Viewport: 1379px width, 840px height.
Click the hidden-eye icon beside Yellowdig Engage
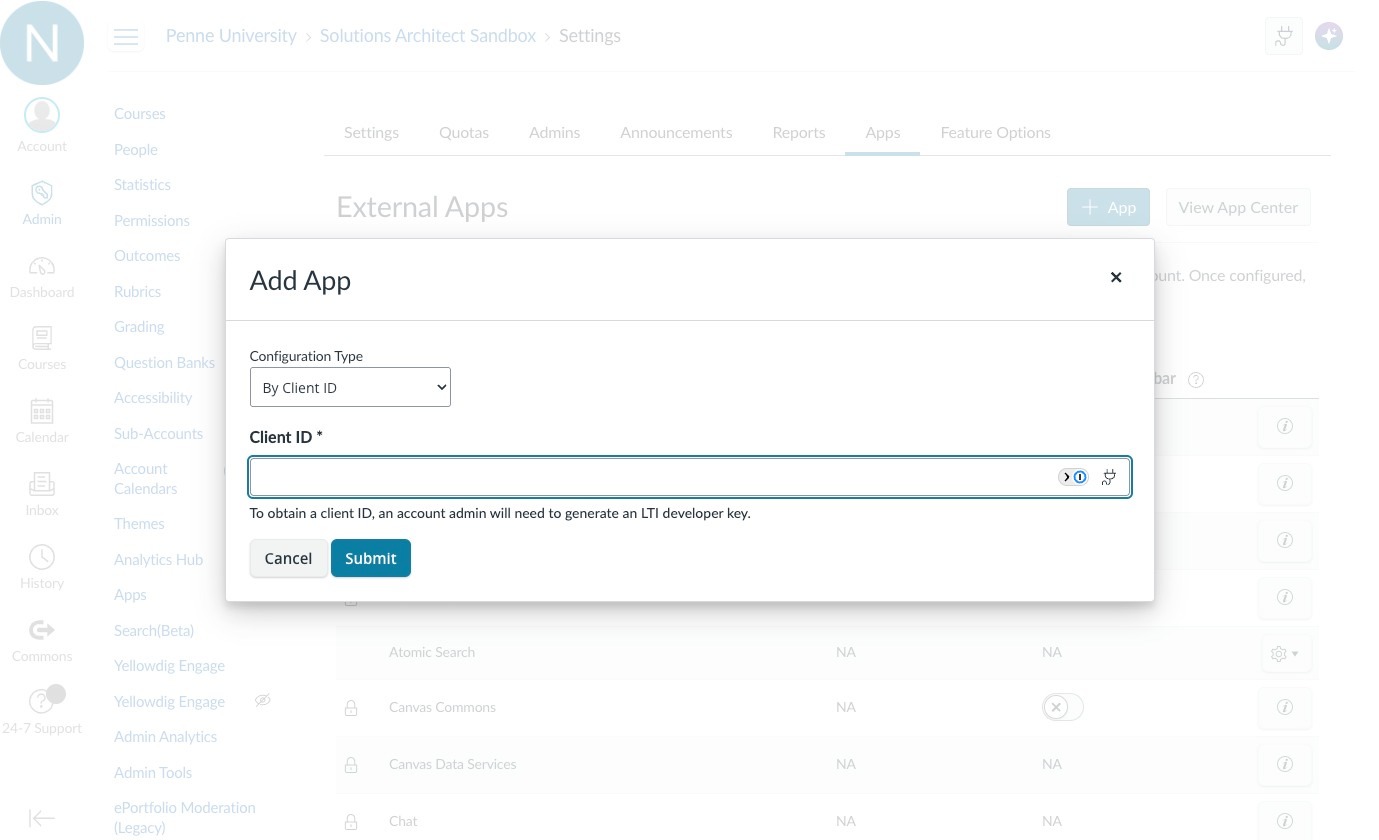click(x=263, y=700)
